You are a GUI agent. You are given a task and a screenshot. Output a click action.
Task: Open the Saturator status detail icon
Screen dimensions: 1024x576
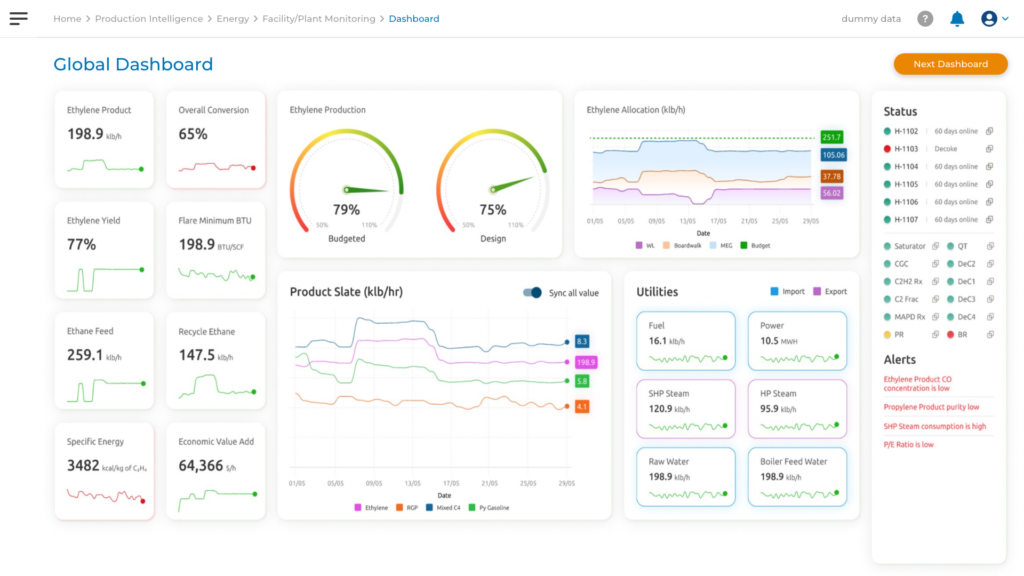[935, 246]
